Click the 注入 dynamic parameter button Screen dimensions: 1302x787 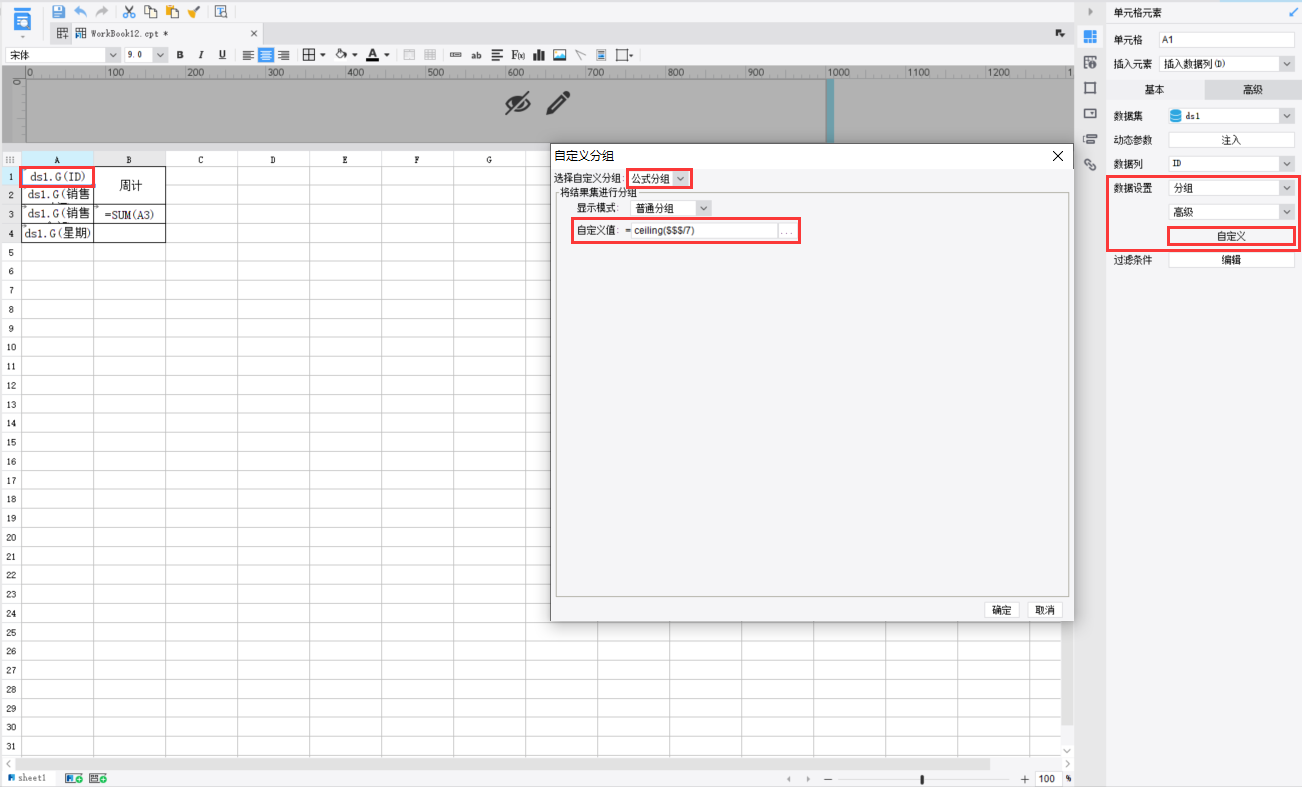[x=1232, y=140]
